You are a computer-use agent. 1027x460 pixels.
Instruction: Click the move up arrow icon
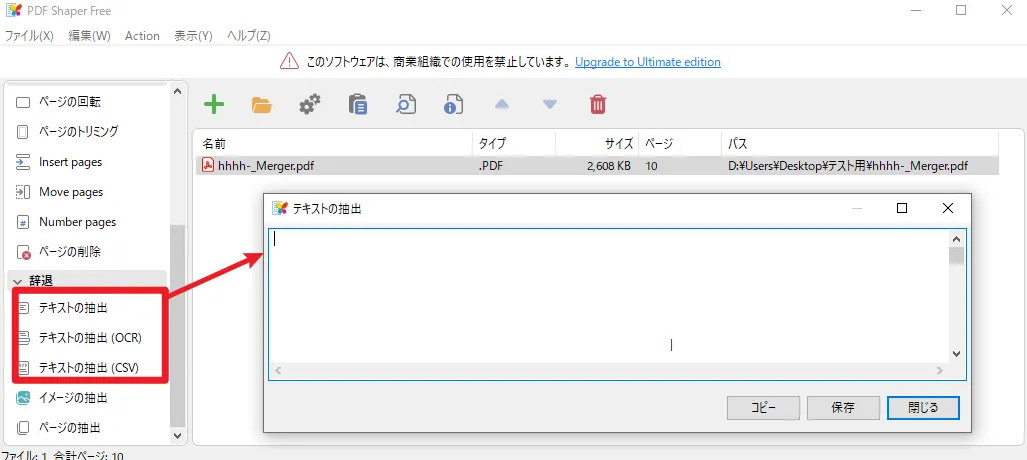pos(501,104)
